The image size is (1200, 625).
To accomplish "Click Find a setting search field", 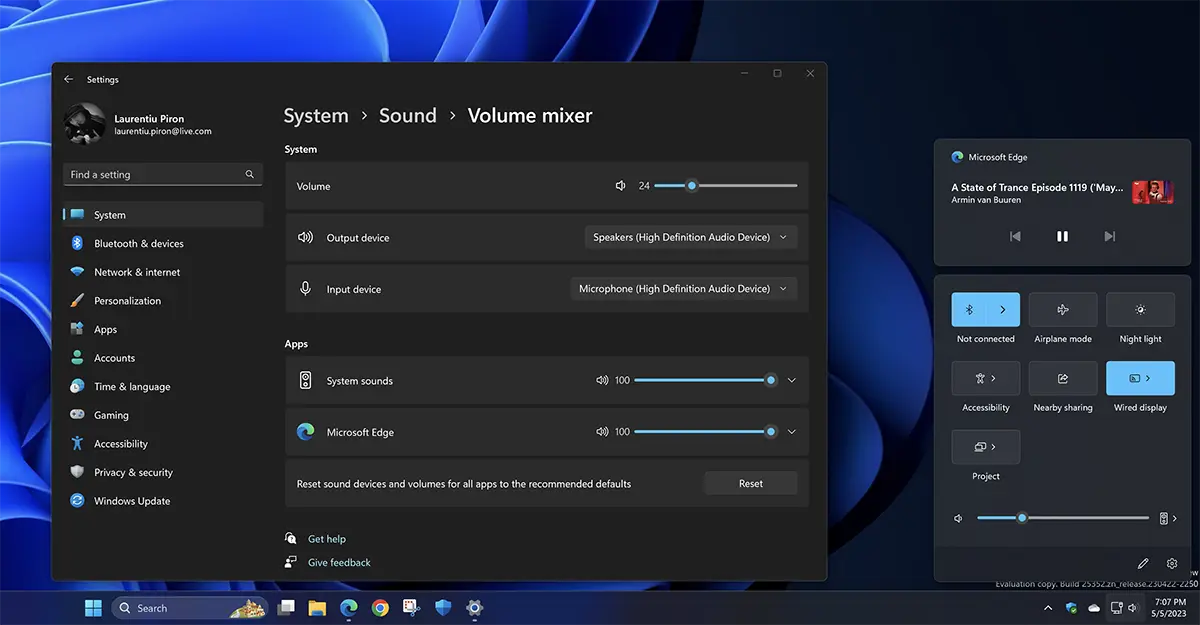I will coord(163,174).
